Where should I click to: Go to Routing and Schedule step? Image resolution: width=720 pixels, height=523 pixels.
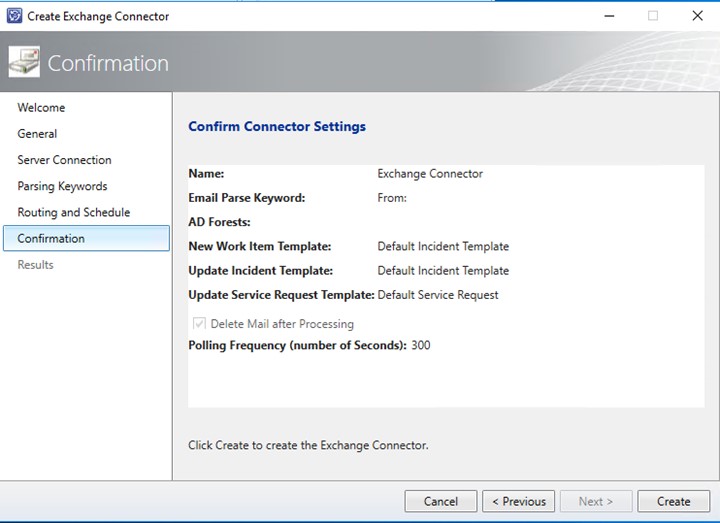tap(73, 212)
